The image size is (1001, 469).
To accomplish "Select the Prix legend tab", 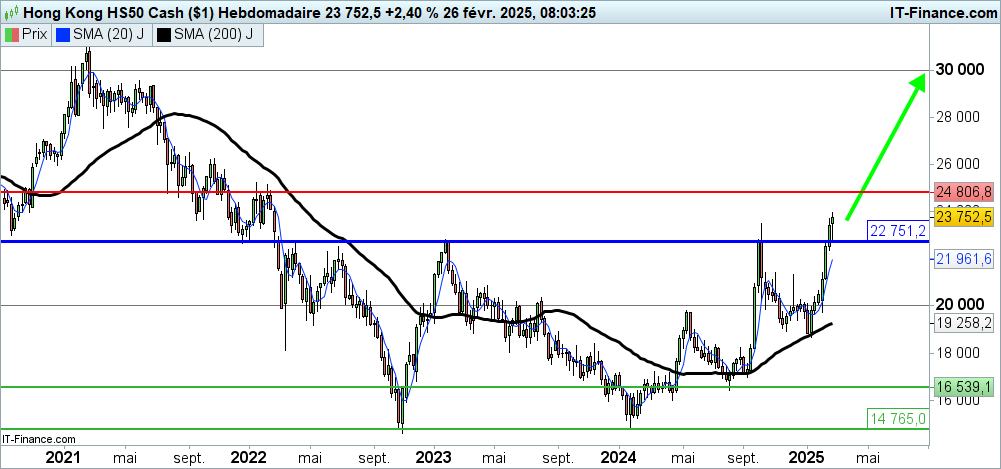I will [x=27, y=35].
